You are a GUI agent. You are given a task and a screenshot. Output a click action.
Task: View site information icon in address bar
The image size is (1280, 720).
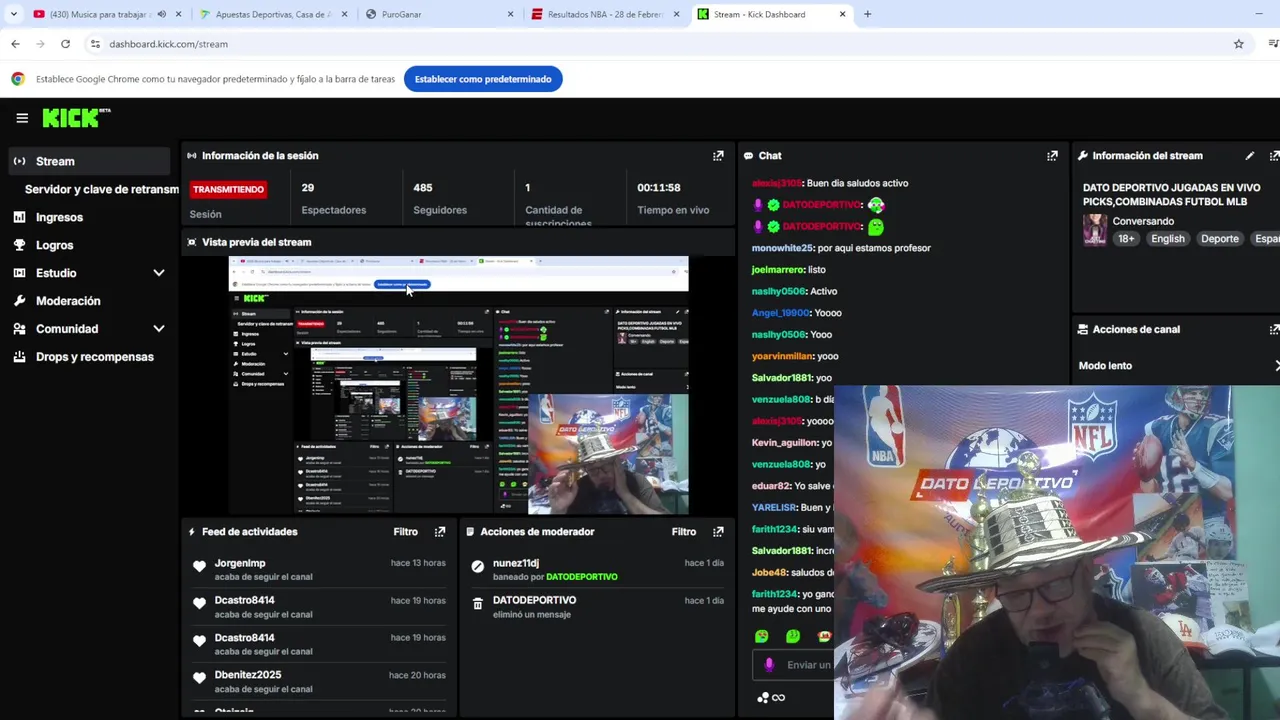coord(95,44)
